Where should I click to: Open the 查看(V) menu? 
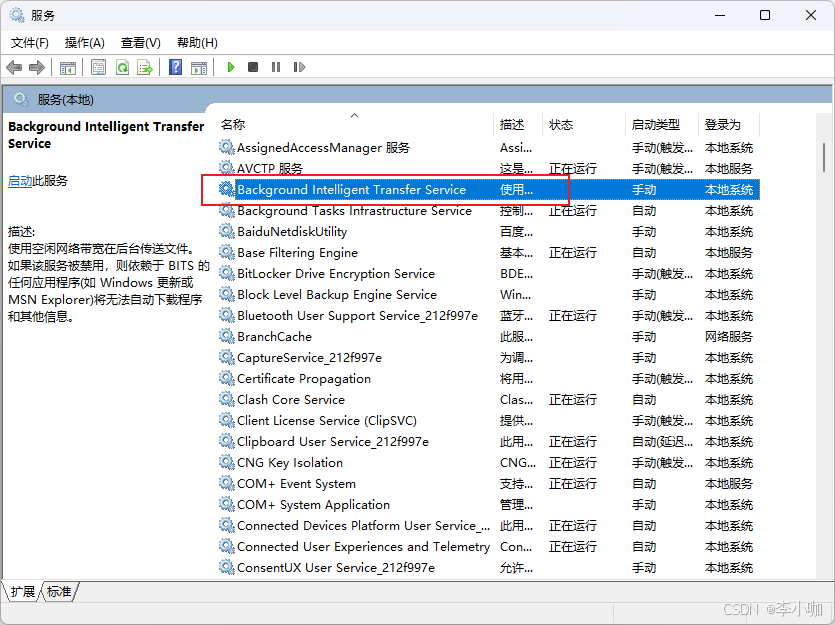(139, 43)
